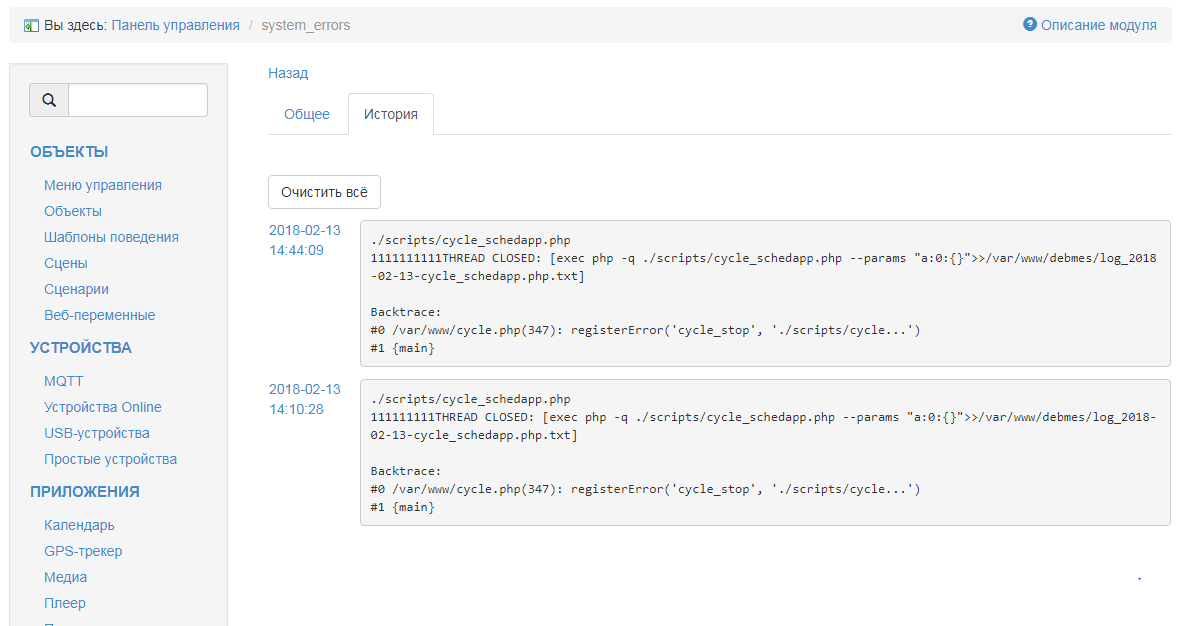Open the MQTT devices page
The height and width of the screenshot is (626, 1201).
point(64,381)
